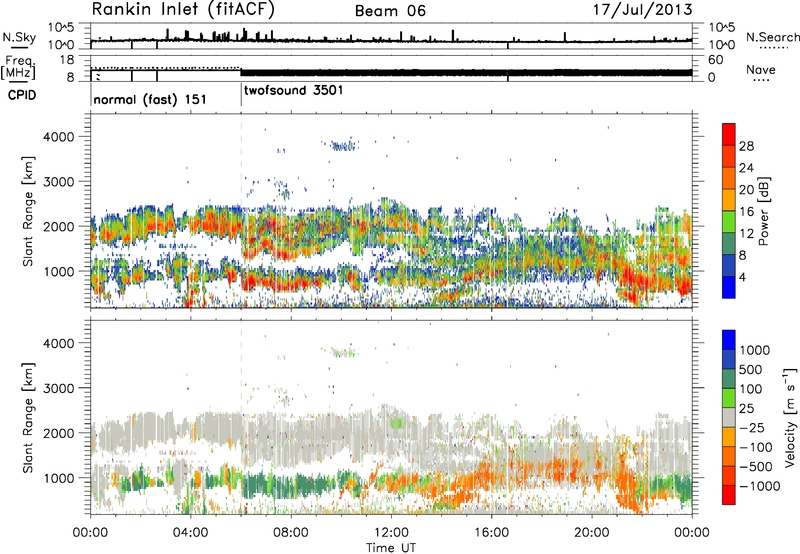
Task: Click the 'Slant Range [km]' label of velocity panel
Action: [28, 417]
